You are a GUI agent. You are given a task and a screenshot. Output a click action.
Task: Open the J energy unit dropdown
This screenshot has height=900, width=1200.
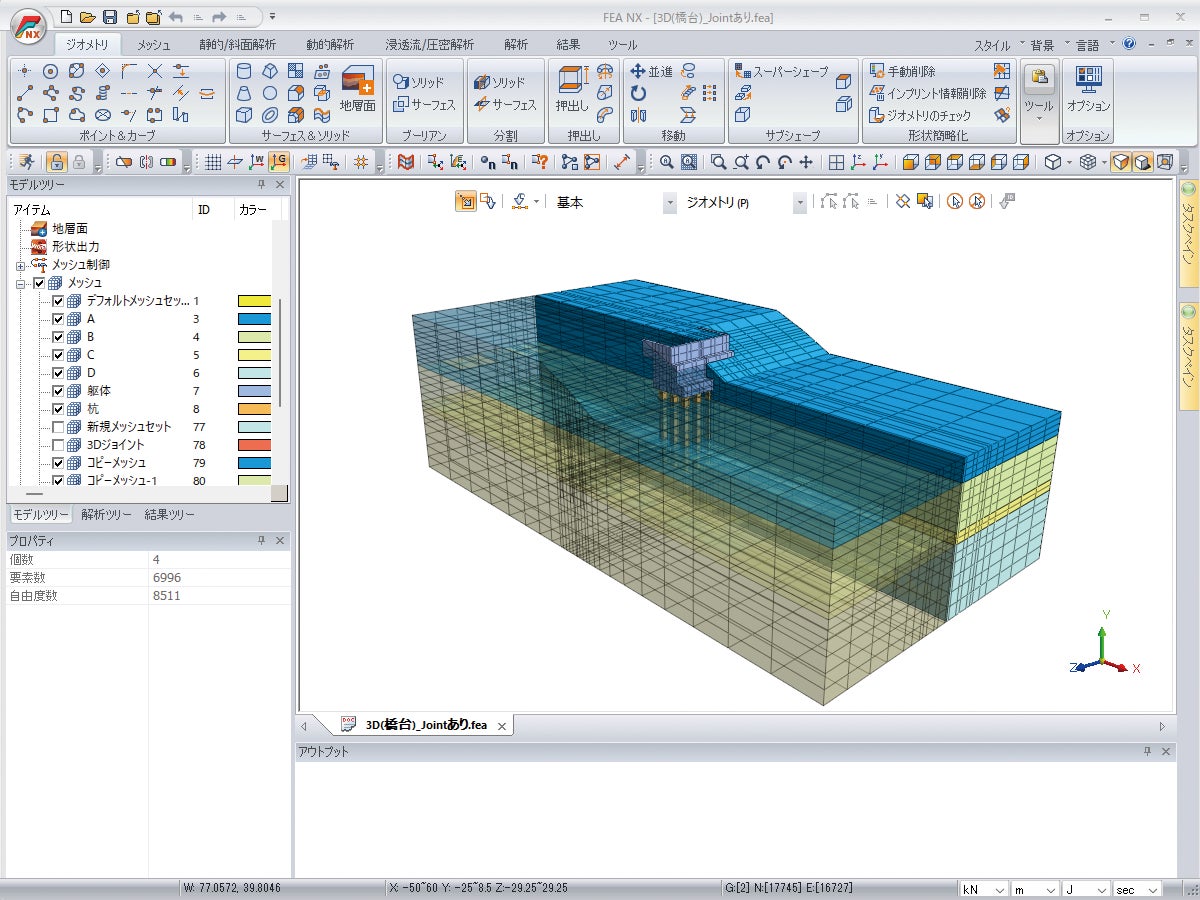coord(1086,889)
